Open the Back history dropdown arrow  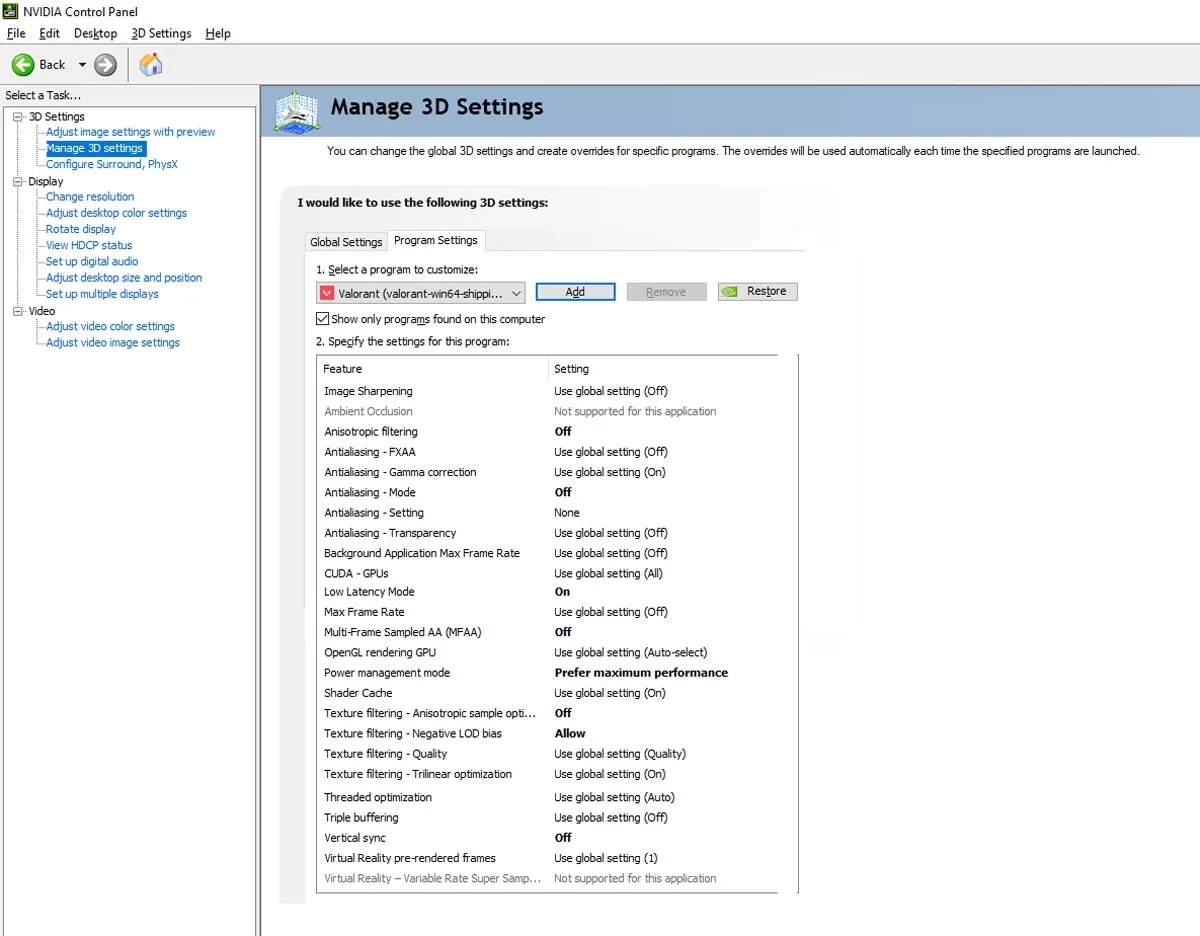(x=82, y=65)
